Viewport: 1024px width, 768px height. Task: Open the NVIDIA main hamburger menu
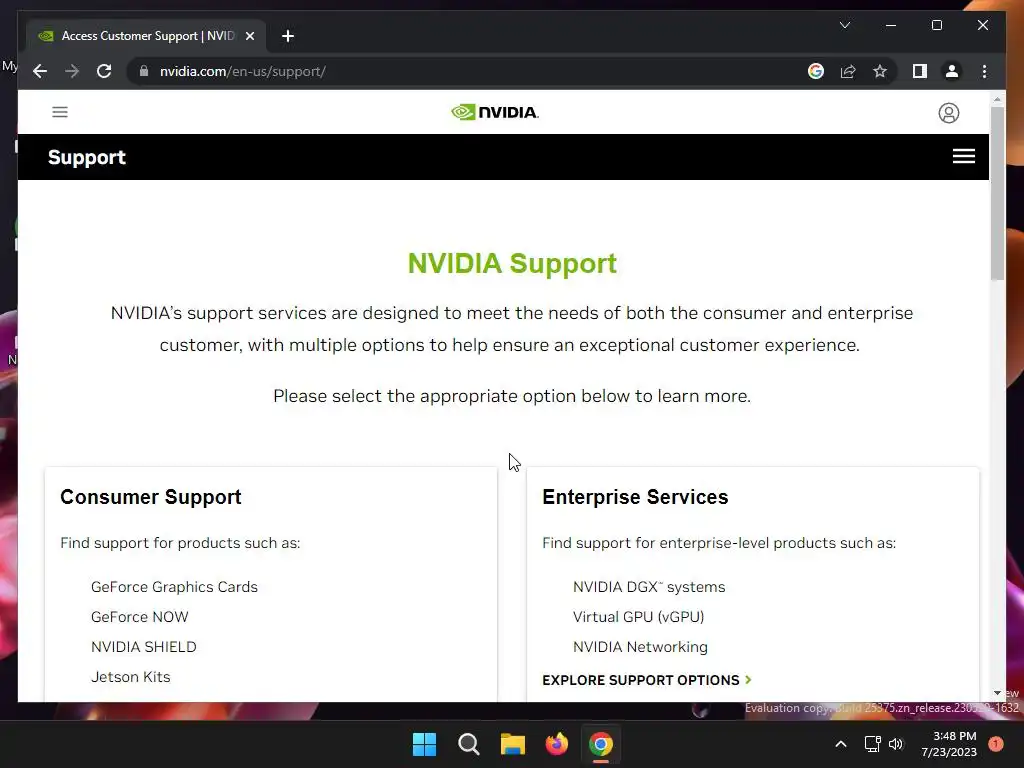pyautogui.click(x=60, y=112)
